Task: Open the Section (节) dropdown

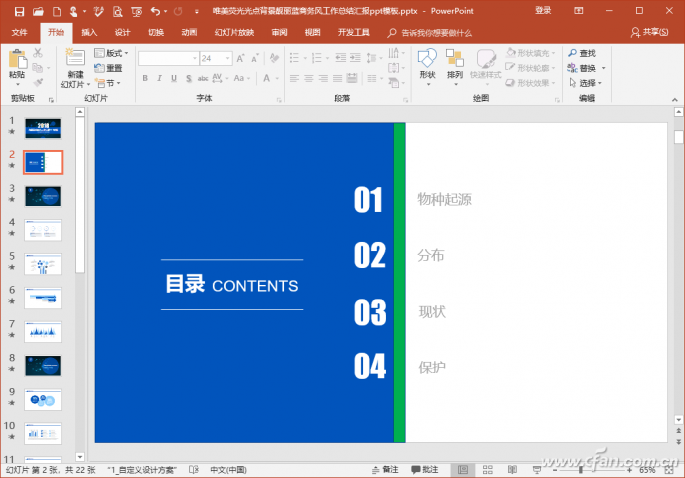Action: pyautogui.click(x=107, y=83)
